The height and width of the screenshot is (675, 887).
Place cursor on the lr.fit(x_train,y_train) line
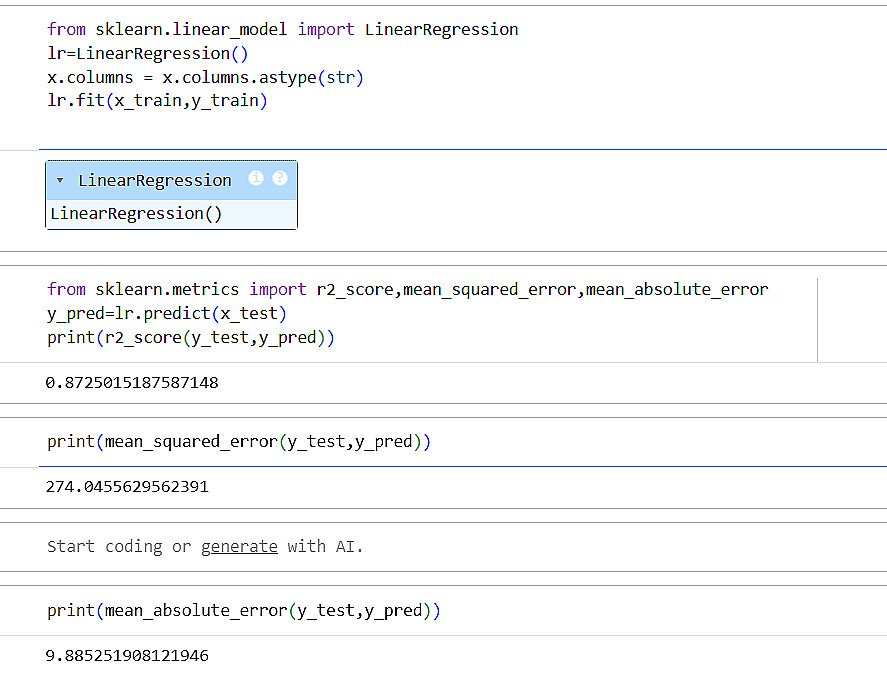click(x=157, y=101)
